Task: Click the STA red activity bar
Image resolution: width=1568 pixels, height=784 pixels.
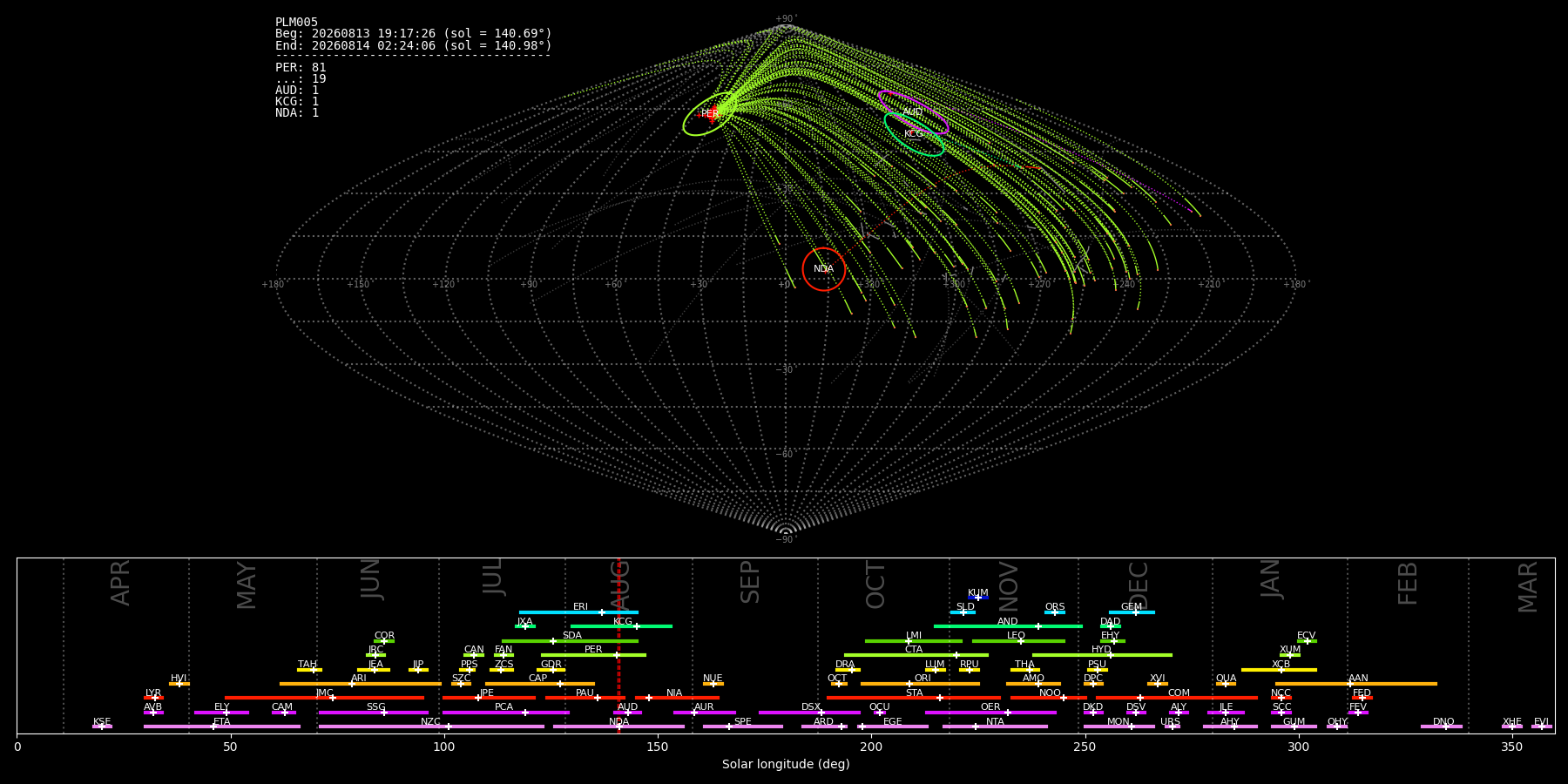Action: pyautogui.click(x=914, y=698)
